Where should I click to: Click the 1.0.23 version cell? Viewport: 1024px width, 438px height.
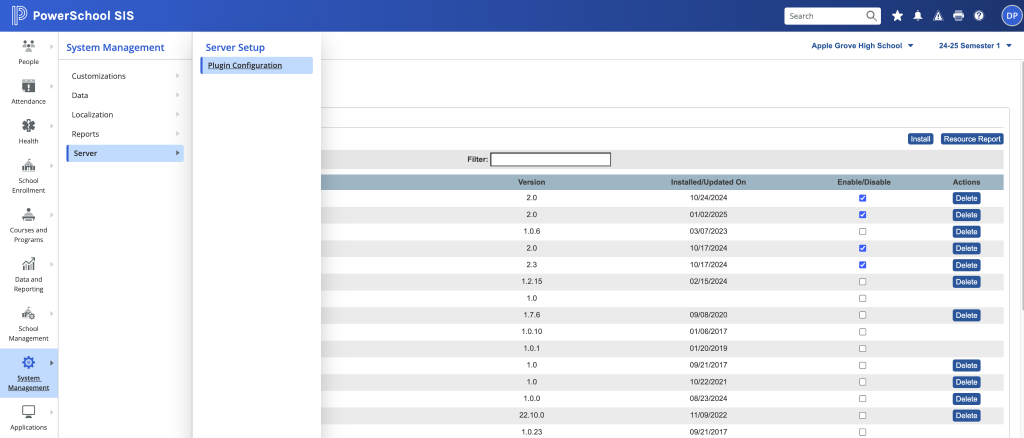click(x=532, y=431)
